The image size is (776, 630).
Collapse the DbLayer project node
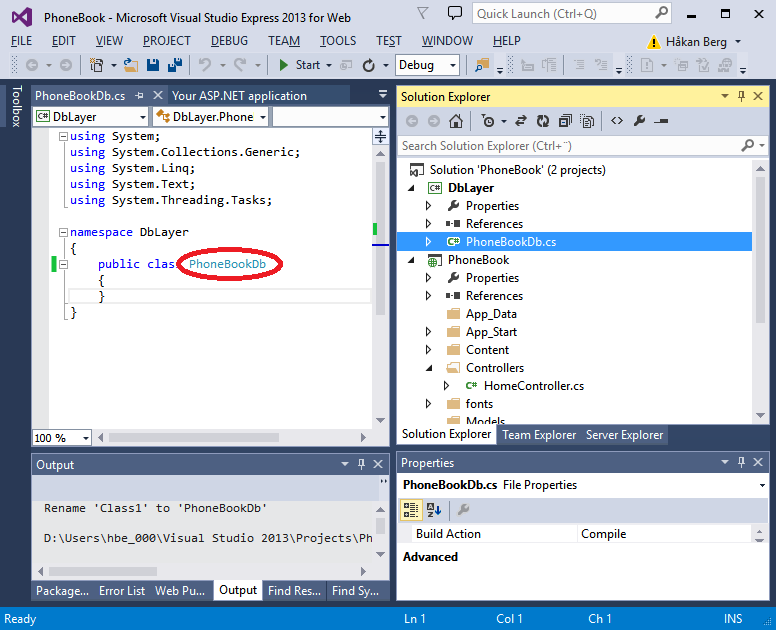[x=411, y=188]
